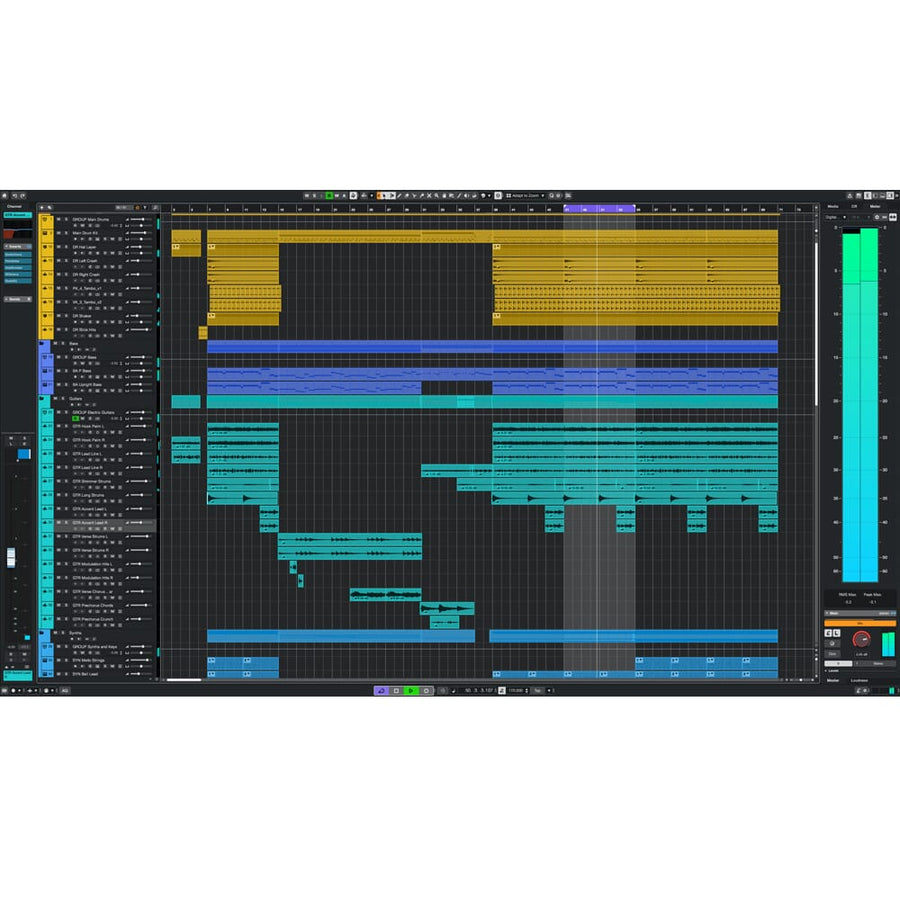Open the Meter tab in the right zone
Screen dimensions: 900x900
874,206
